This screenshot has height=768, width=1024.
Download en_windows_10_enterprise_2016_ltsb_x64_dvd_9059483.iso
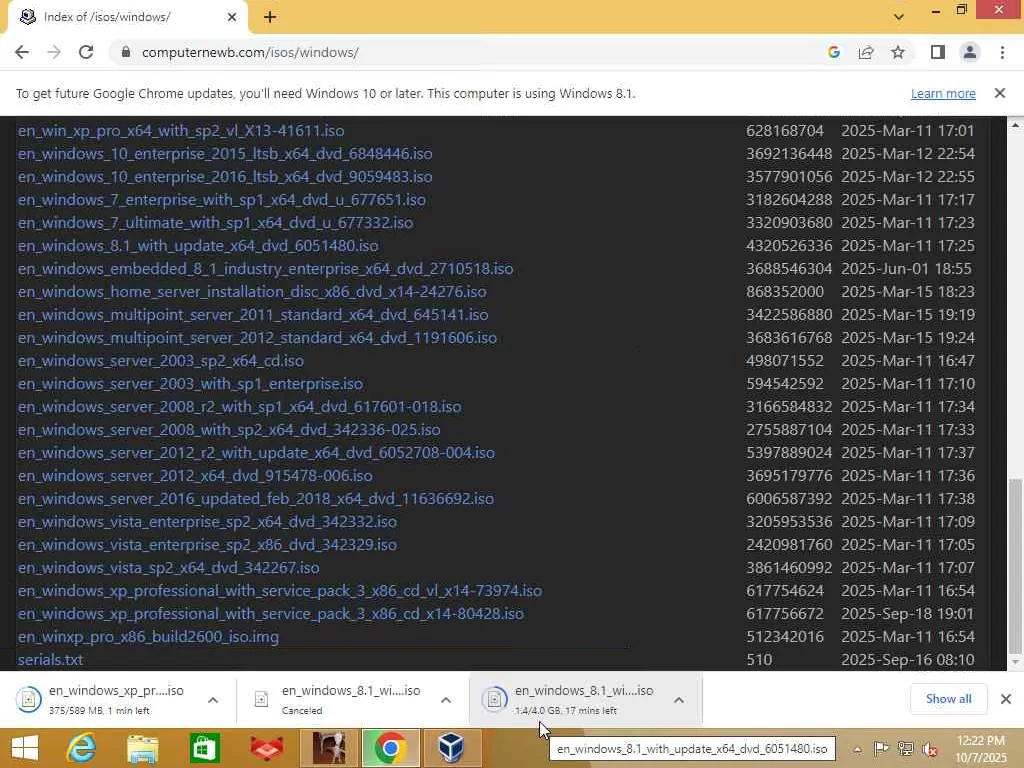(225, 176)
